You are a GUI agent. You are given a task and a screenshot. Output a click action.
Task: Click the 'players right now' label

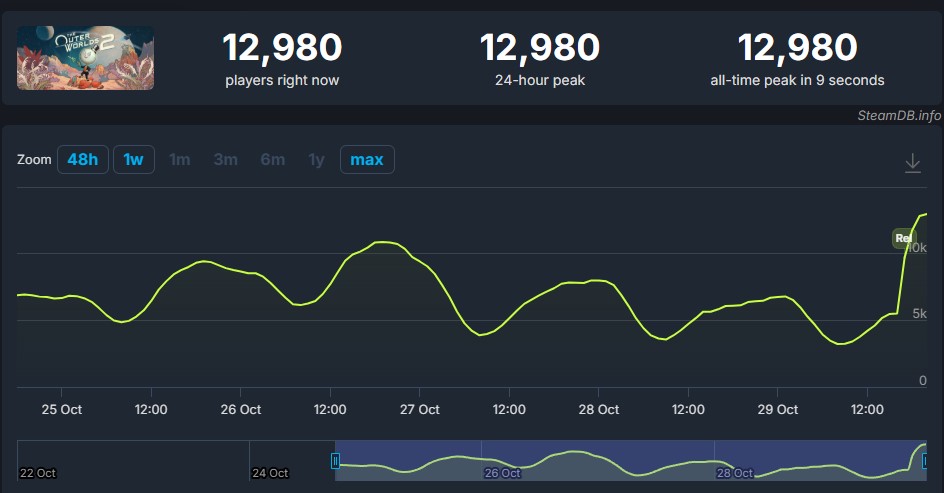coord(282,80)
